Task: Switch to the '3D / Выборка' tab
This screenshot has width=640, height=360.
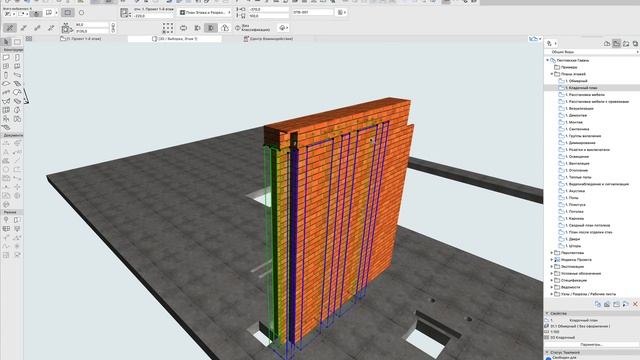Action: 175,39
